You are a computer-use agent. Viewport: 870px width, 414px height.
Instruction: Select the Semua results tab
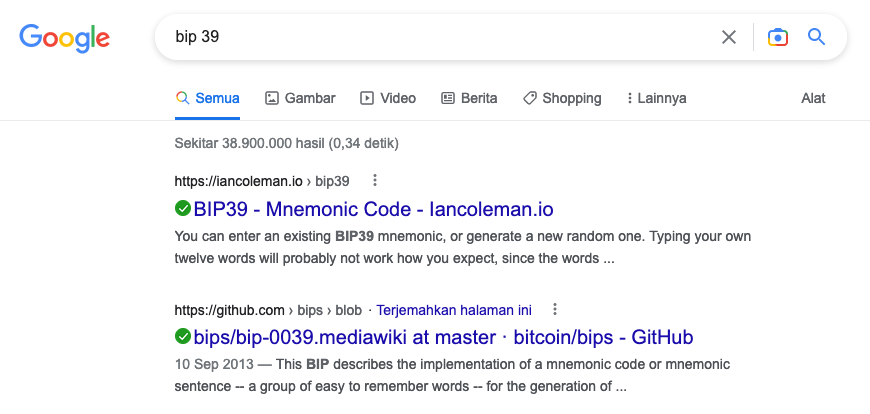(208, 98)
